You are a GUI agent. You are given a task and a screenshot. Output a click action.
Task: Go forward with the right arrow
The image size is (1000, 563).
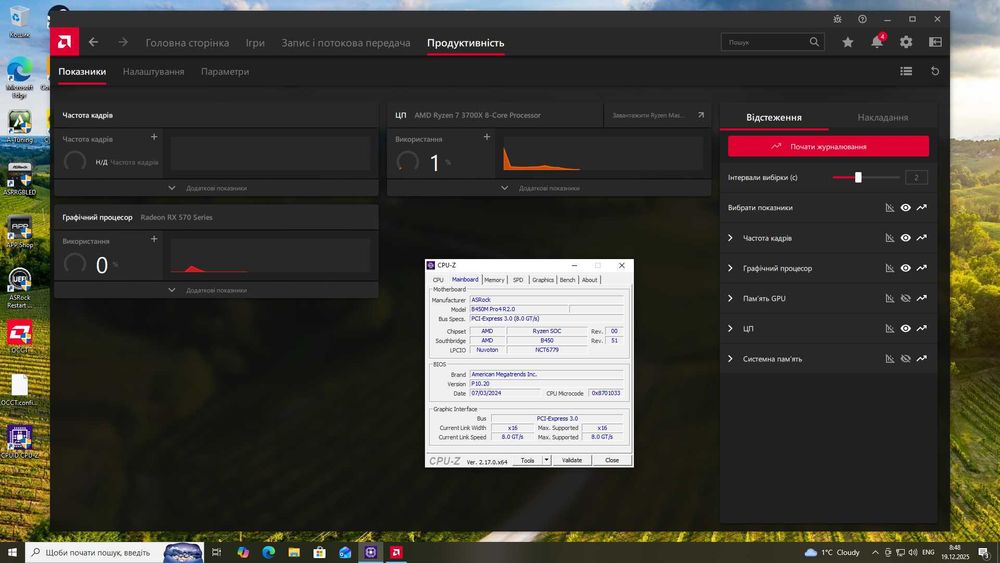coord(123,42)
